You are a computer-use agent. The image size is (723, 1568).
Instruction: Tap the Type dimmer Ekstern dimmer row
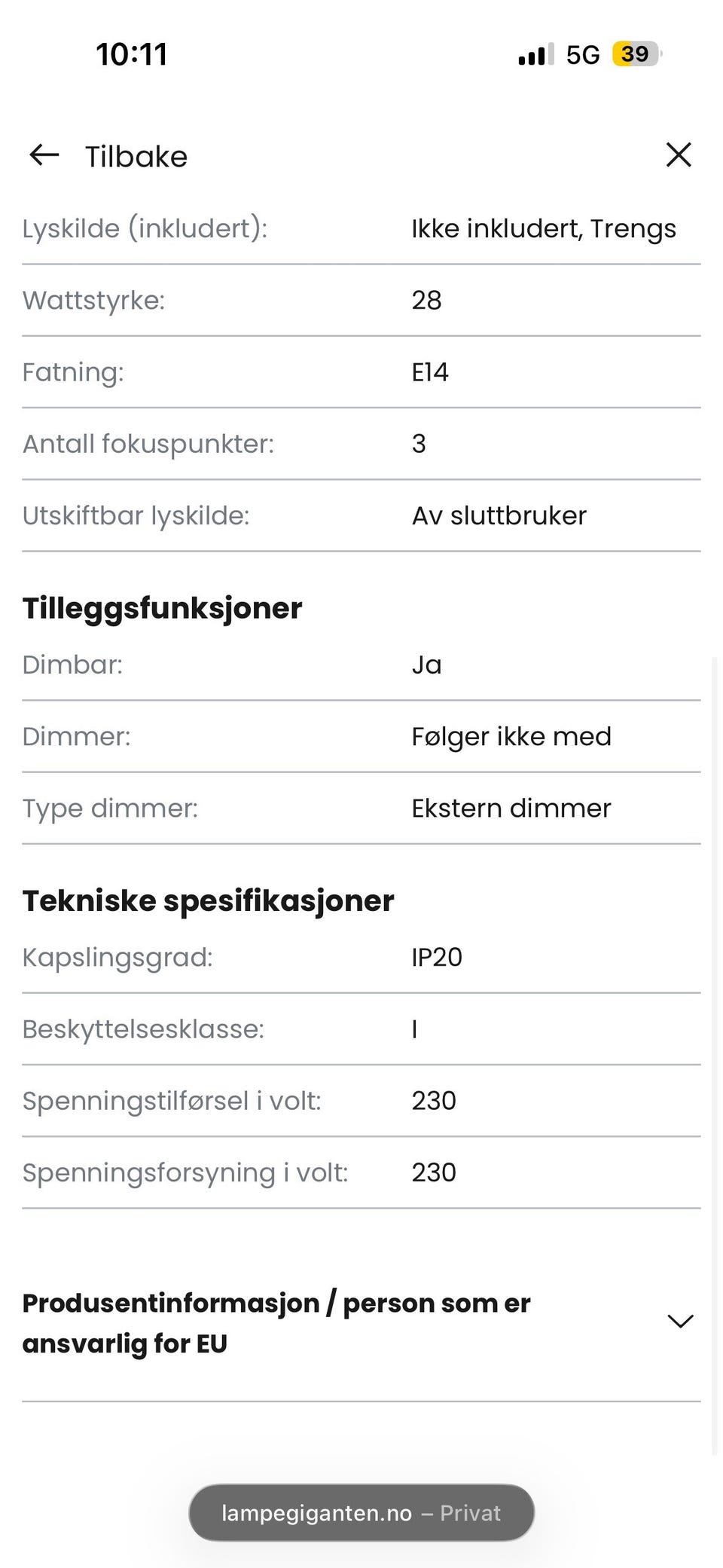[361, 808]
